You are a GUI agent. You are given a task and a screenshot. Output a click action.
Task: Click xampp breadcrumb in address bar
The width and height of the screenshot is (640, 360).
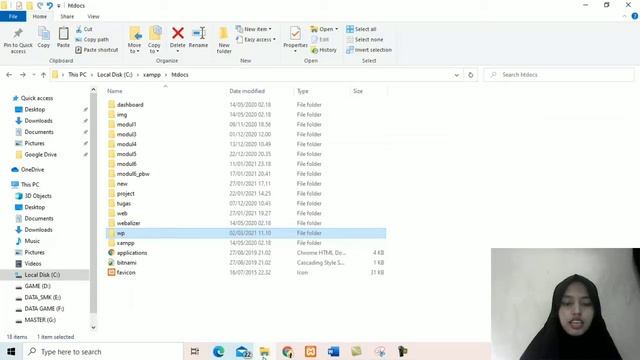point(152,75)
